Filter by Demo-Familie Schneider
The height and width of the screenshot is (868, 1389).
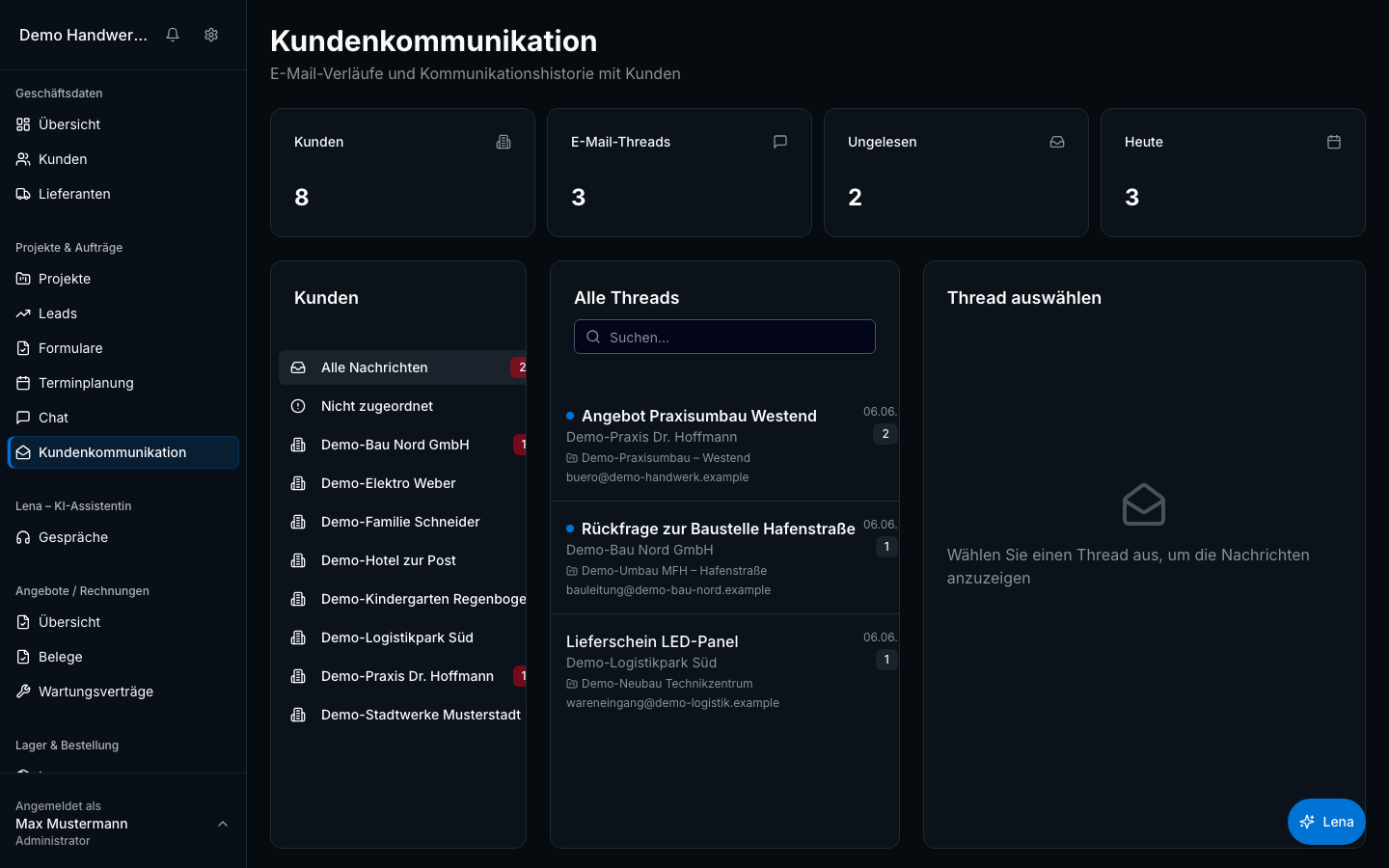pyautogui.click(x=402, y=522)
